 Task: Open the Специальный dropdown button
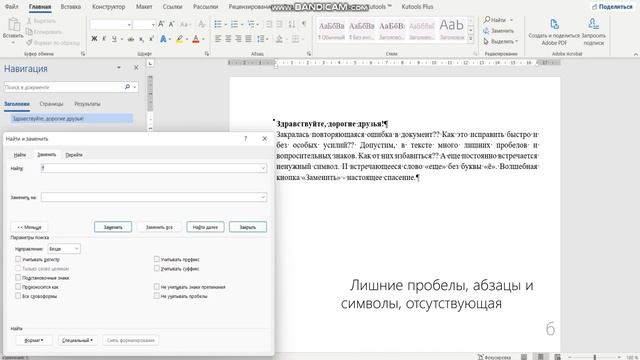tap(78, 340)
